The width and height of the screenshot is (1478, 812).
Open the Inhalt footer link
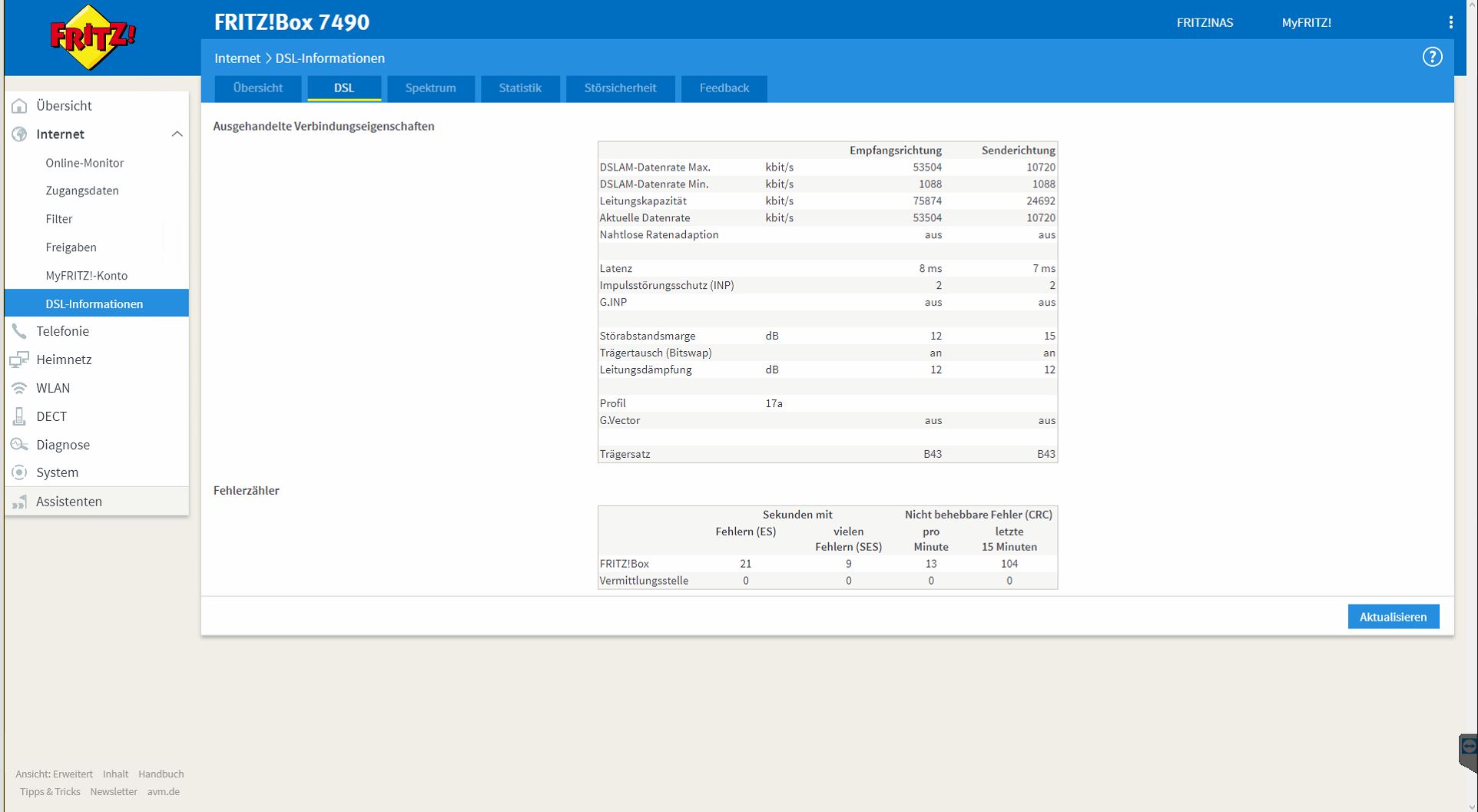pos(116,774)
